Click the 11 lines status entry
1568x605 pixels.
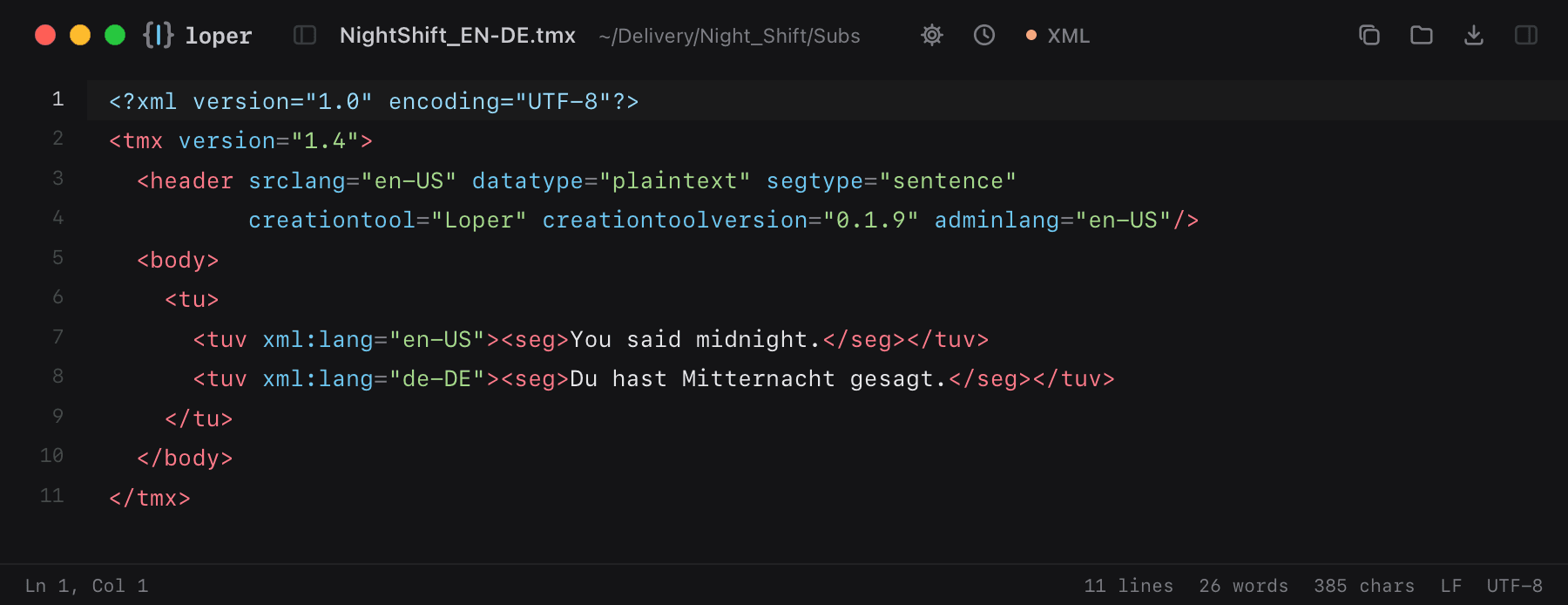click(x=1128, y=586)
